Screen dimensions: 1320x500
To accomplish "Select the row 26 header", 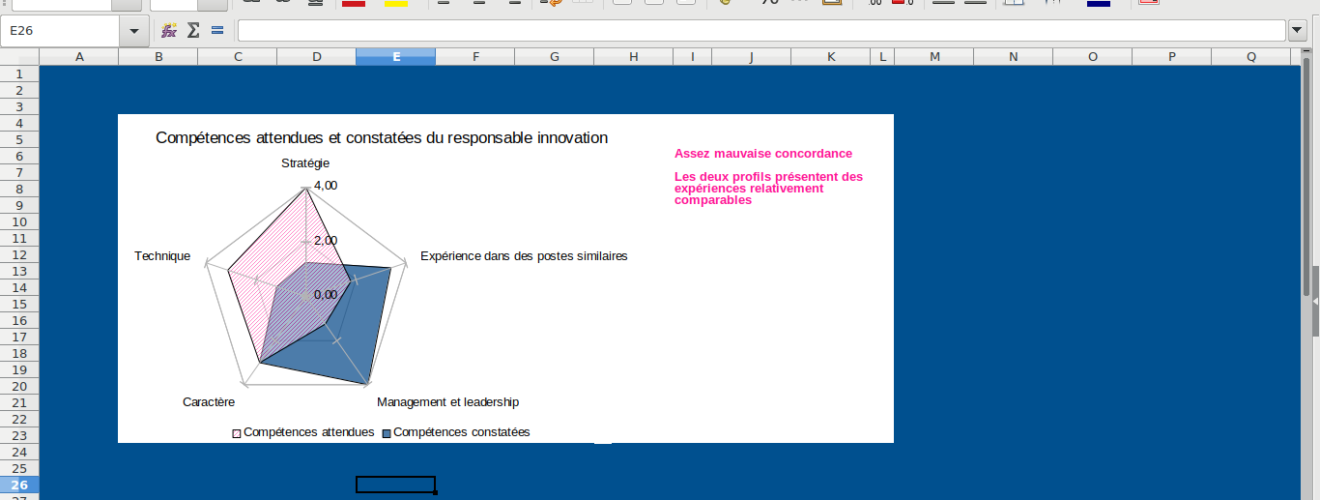I will pos(19,485).
